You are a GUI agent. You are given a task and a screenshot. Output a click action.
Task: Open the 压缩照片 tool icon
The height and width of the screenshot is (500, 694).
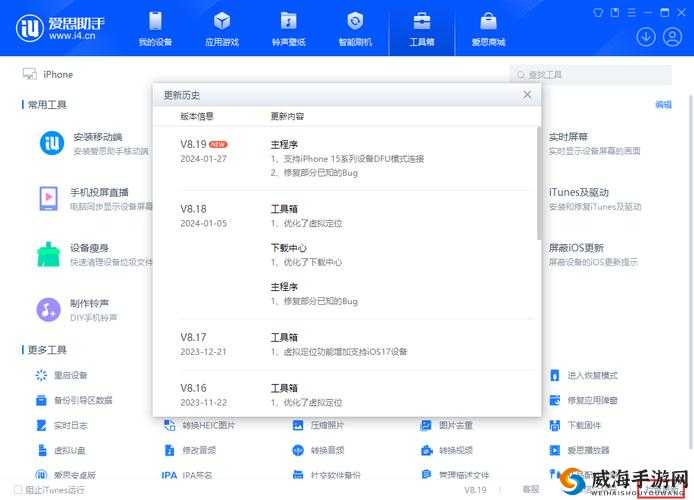click(298, 425)
